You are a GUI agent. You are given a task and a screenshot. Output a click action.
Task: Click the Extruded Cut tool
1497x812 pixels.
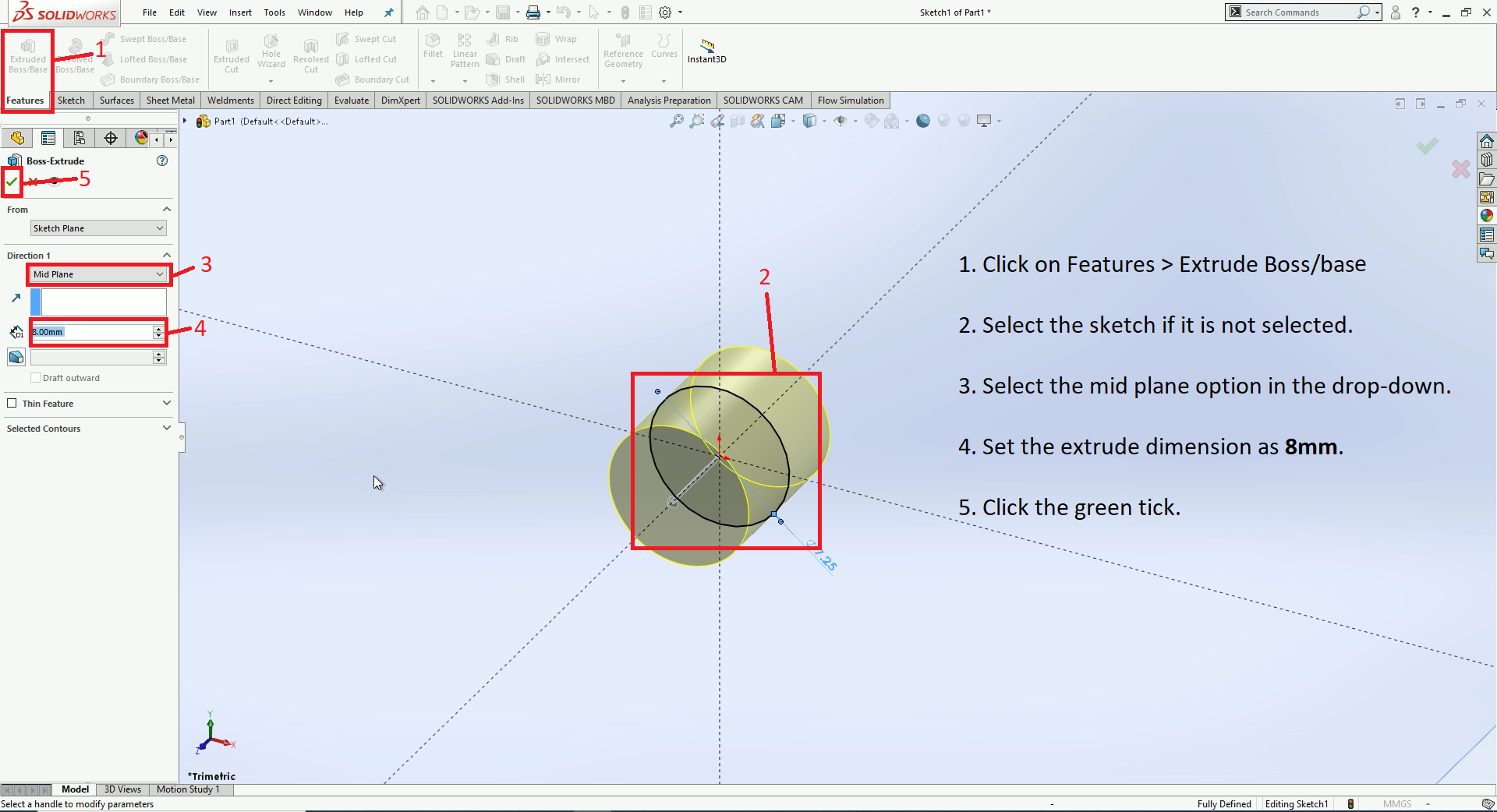232,56
